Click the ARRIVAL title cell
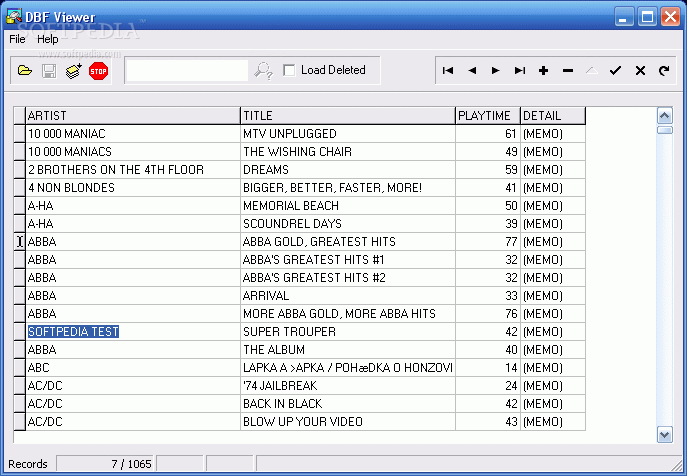This screenshot has height=476, width=687. pos(348,295)
